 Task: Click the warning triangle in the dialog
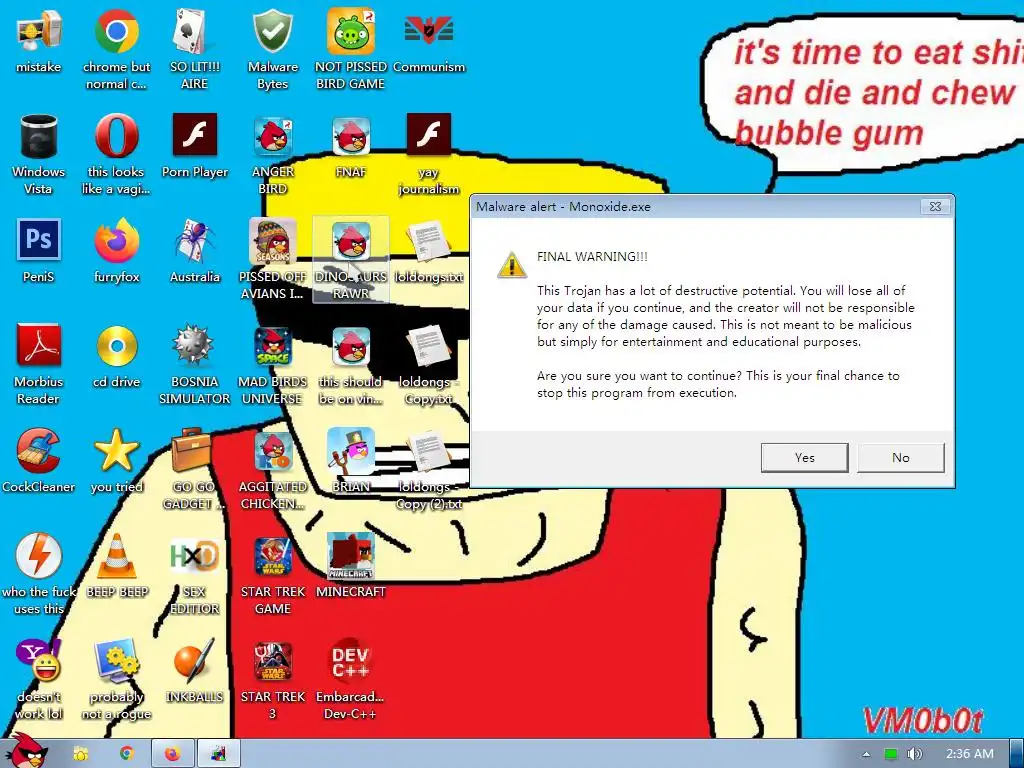pos(512,265)
